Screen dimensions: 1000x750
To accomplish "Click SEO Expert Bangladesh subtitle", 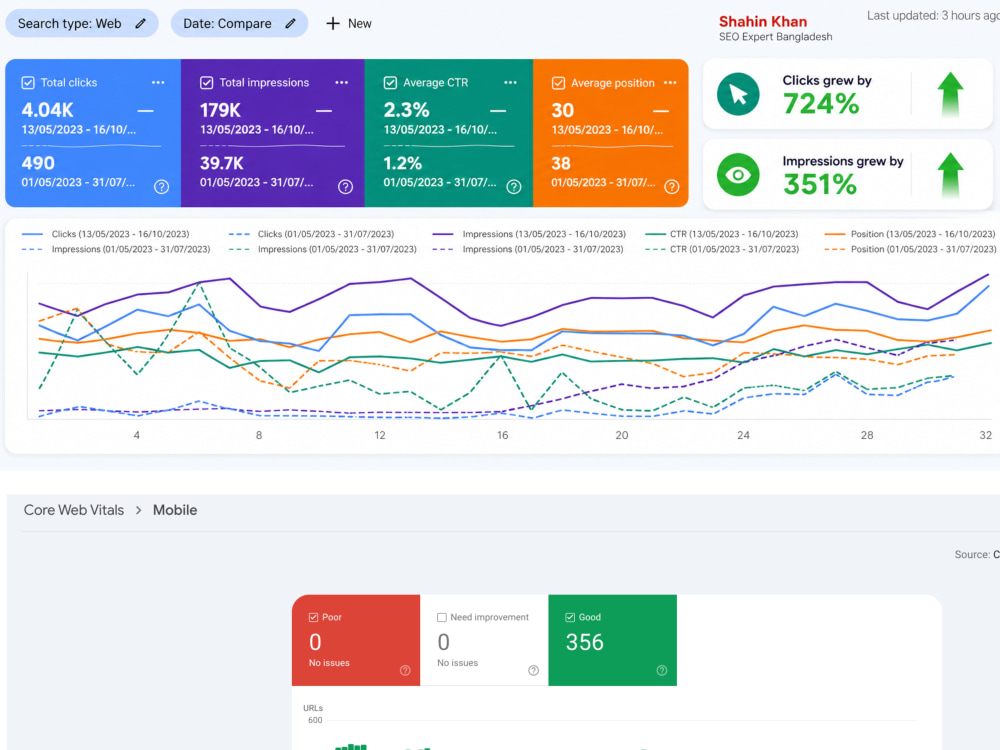I will pos(776,37).
